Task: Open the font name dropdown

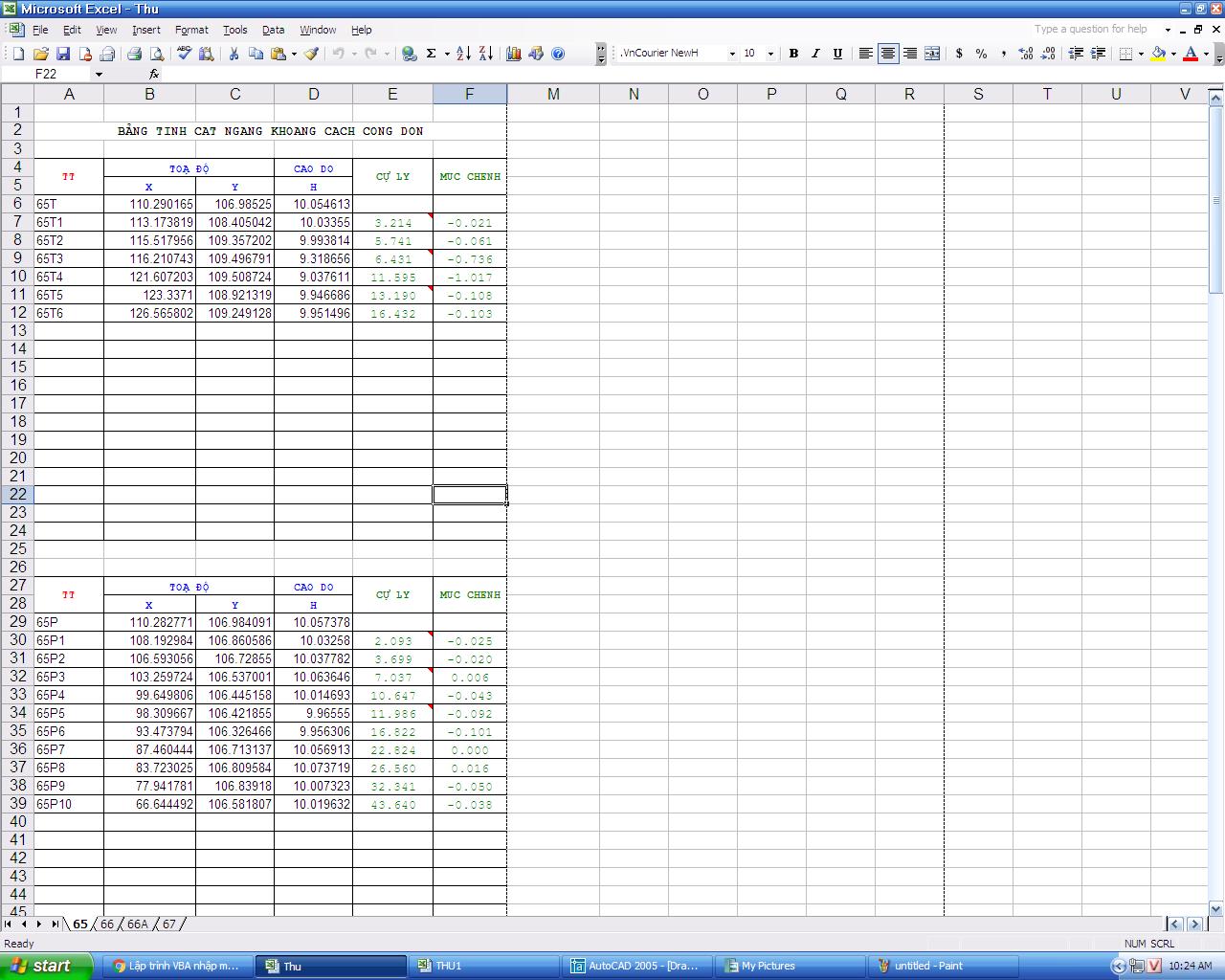Action: click(732, 54)
